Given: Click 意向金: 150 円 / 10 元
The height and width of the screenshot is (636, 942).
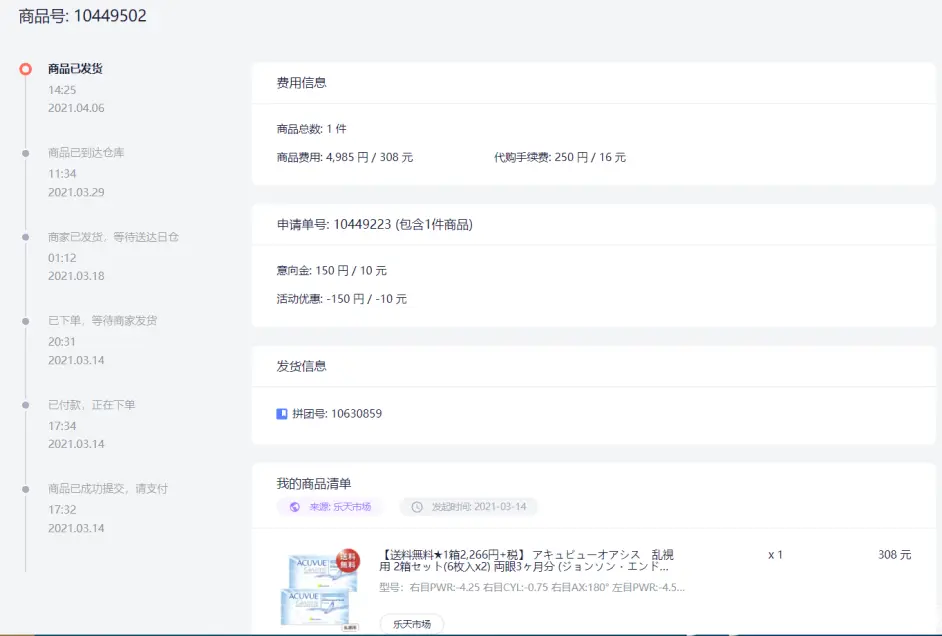Looking at the screenshot, I should click(x=332, y=271).
